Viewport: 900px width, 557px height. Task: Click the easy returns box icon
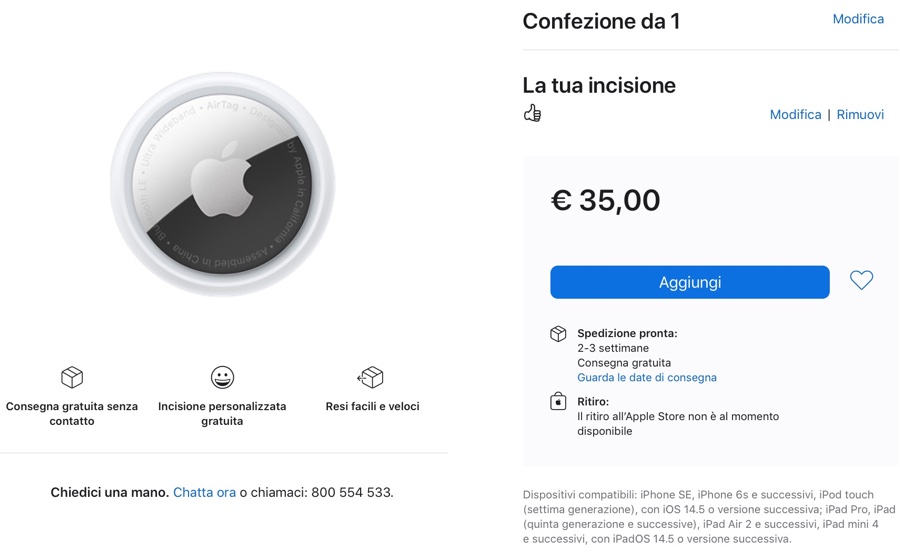pyautogui.click(x=371, y=377)
